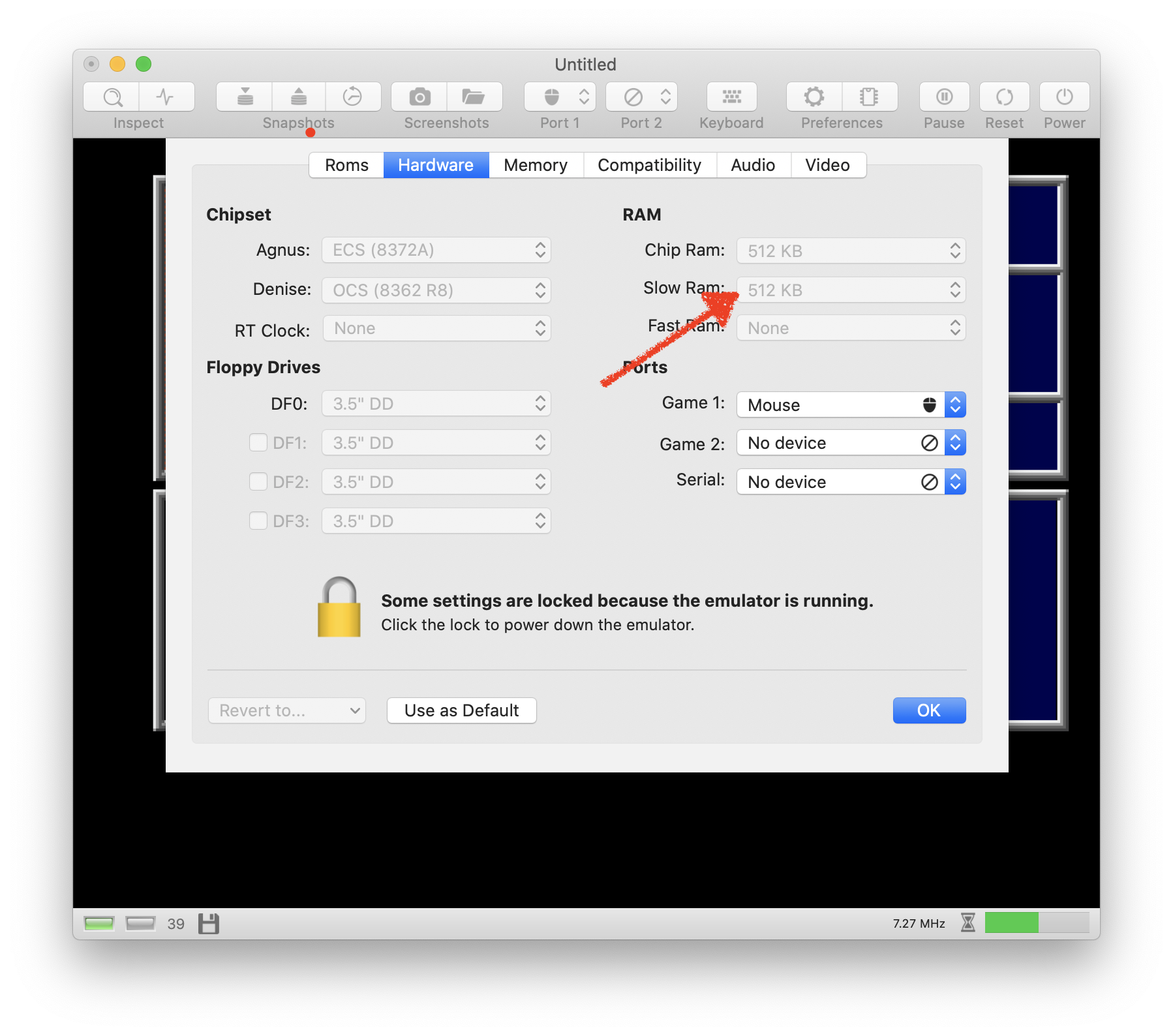Open the DF2 drive type dropdown
Screen dimensions: 1173x1036
click(436, 482)
